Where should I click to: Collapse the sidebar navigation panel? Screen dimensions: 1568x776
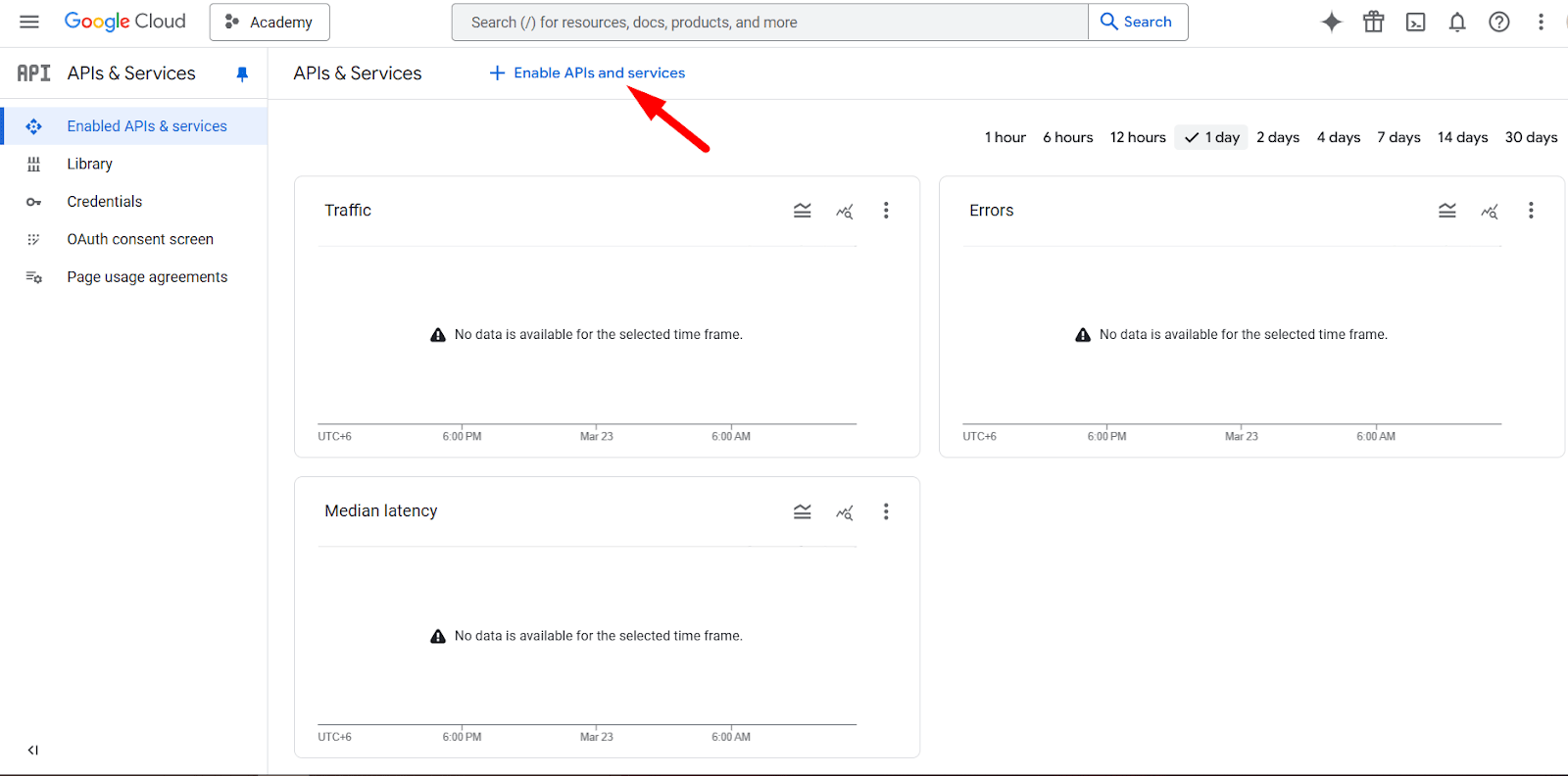coord(33,751)
